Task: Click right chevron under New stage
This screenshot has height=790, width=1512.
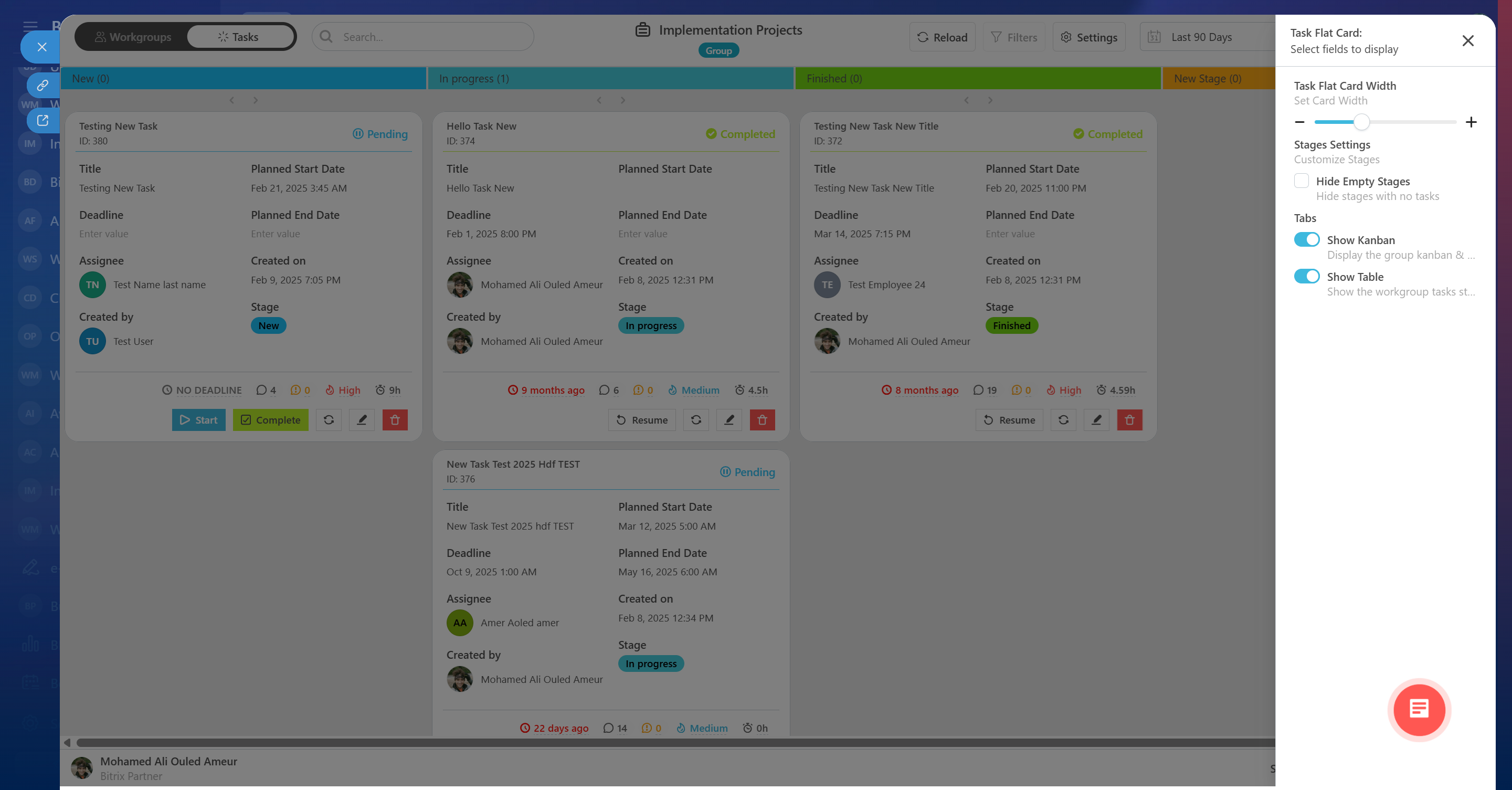Action: (x=256, y=100)
